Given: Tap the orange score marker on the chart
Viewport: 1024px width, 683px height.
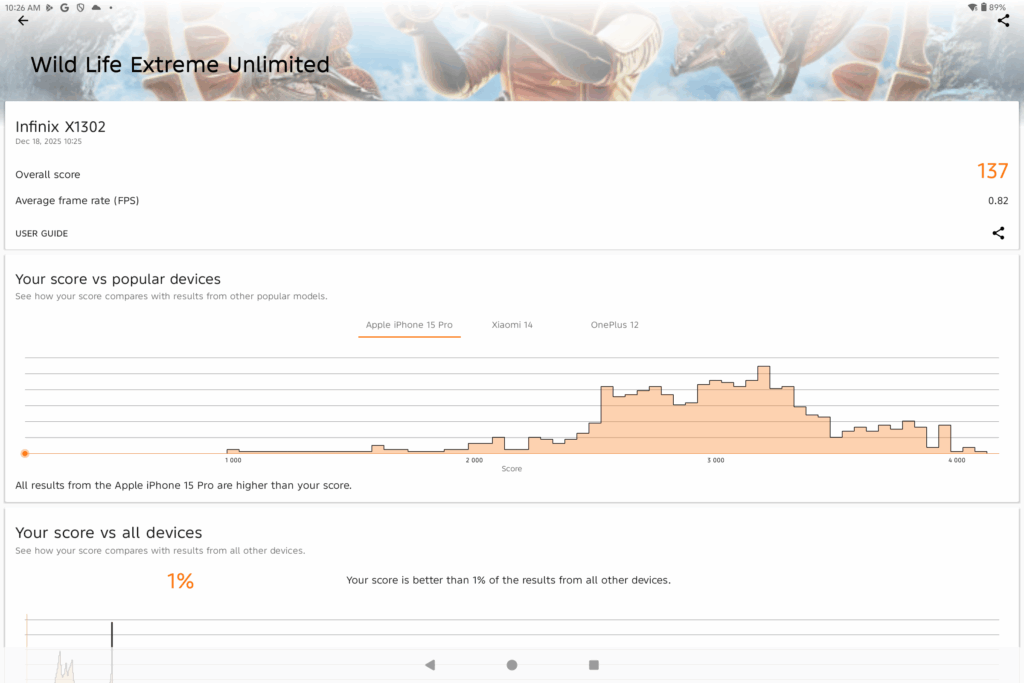Looking at the screenshot, I should click(25, 453).
